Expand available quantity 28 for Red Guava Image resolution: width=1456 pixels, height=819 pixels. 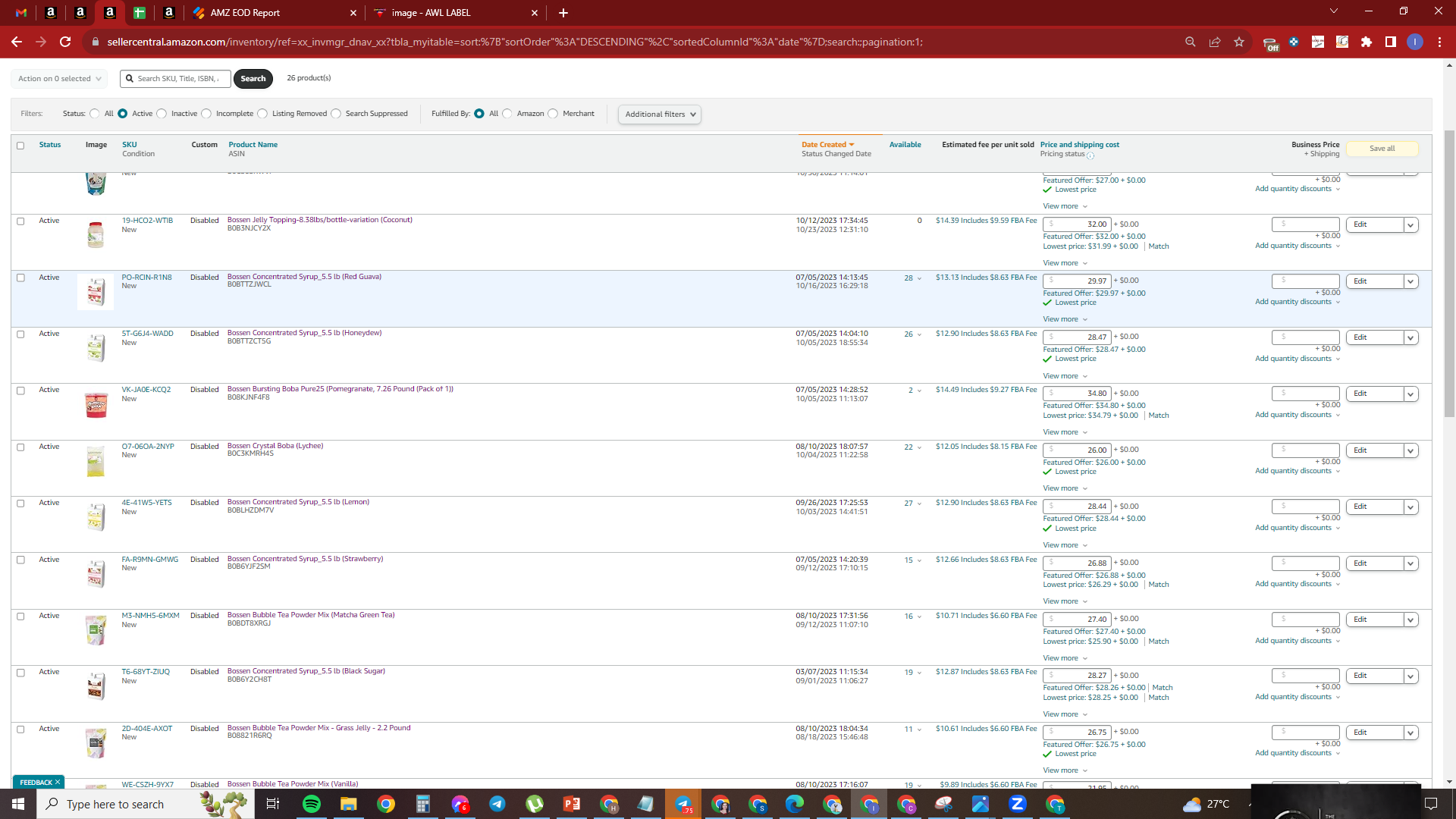coord(912,278)
